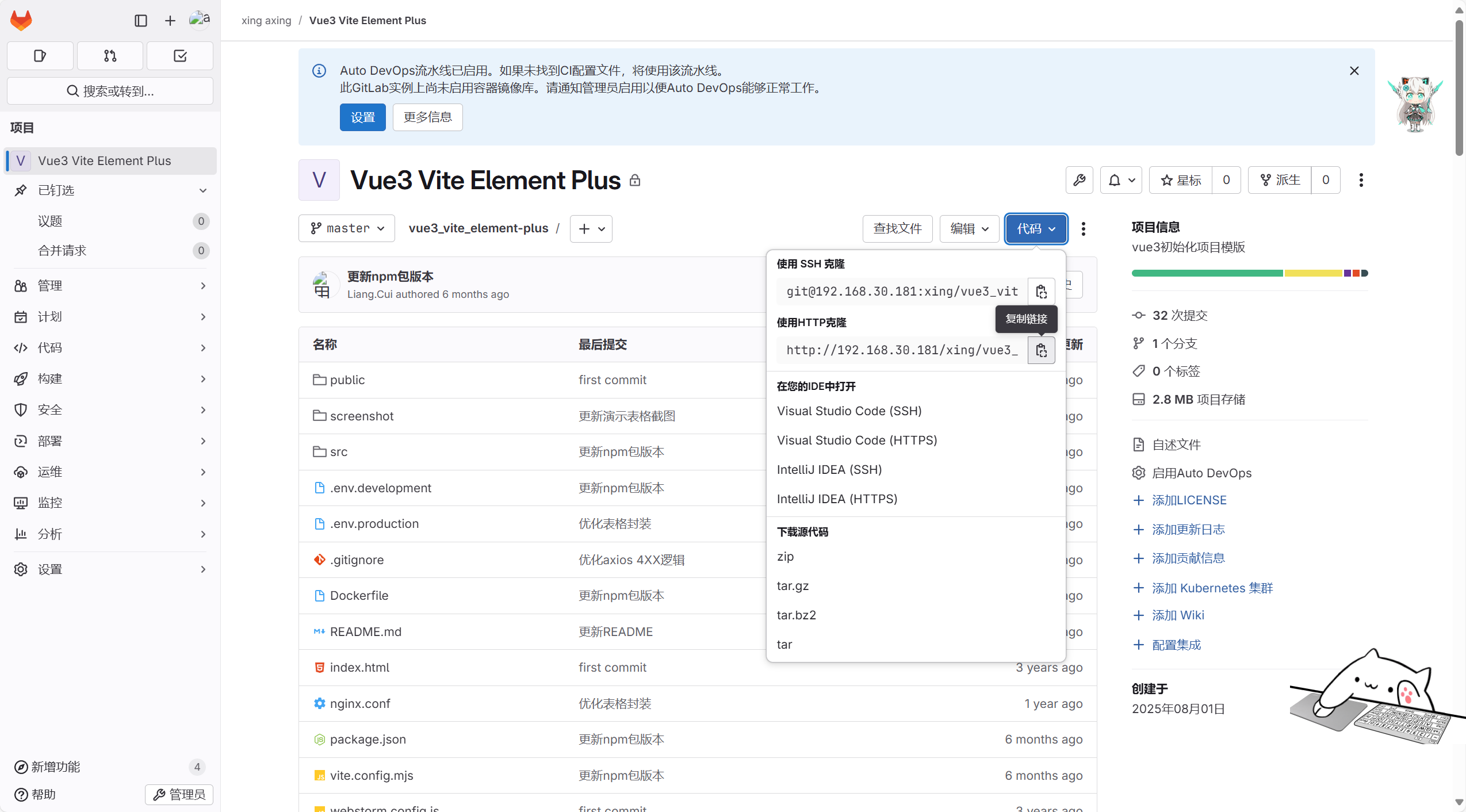This screenshot has height=812, width=1466.
Task: Dismiss the Auto DevOps alert banner
Action: [1354, 71]
